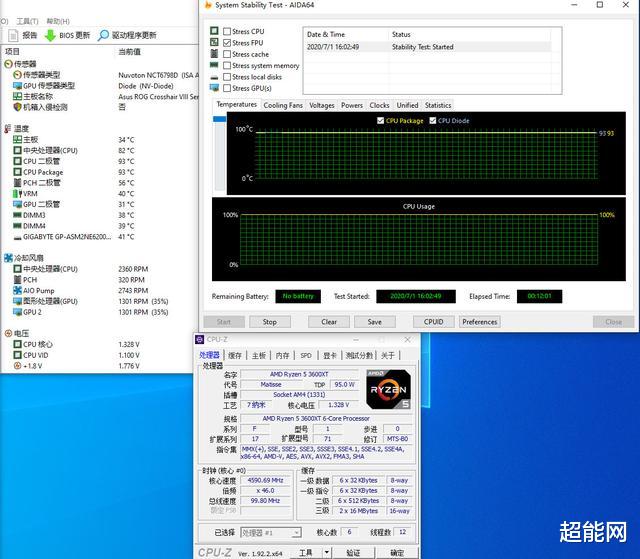Enable the Stress system memory checkbox

pyautogui.click(x=227, y=66)
